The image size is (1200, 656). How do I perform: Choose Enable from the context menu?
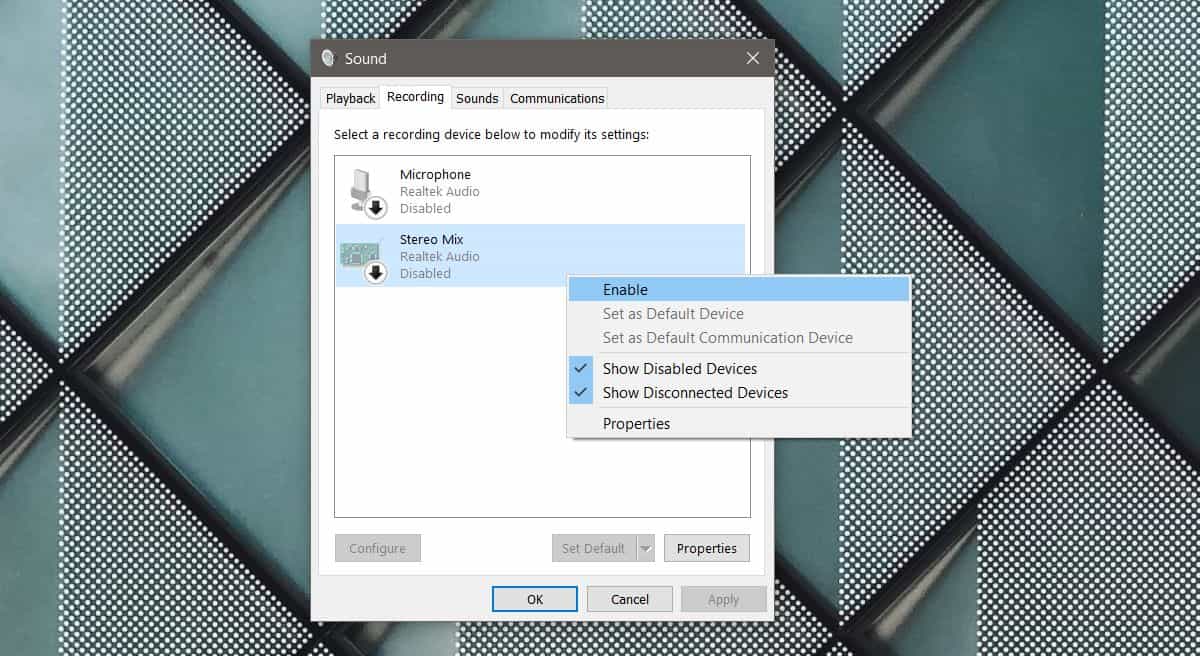pyautogui.click(x=739, y=289)
